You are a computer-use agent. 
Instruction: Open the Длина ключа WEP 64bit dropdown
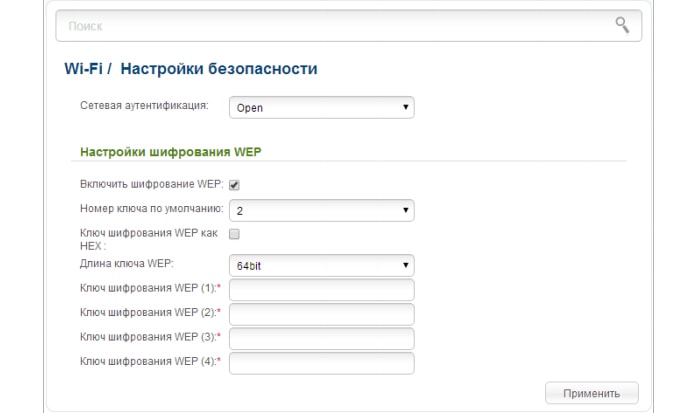[321, 266]
